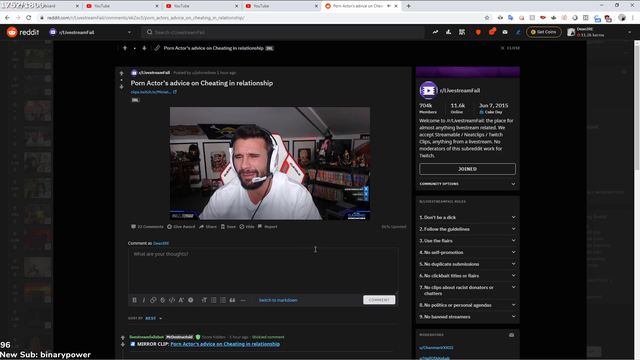The image size is (640, 360).
Task: Expand rule 6 No clickbait titles
Action: pyautogui.click(x=467, y=276)
